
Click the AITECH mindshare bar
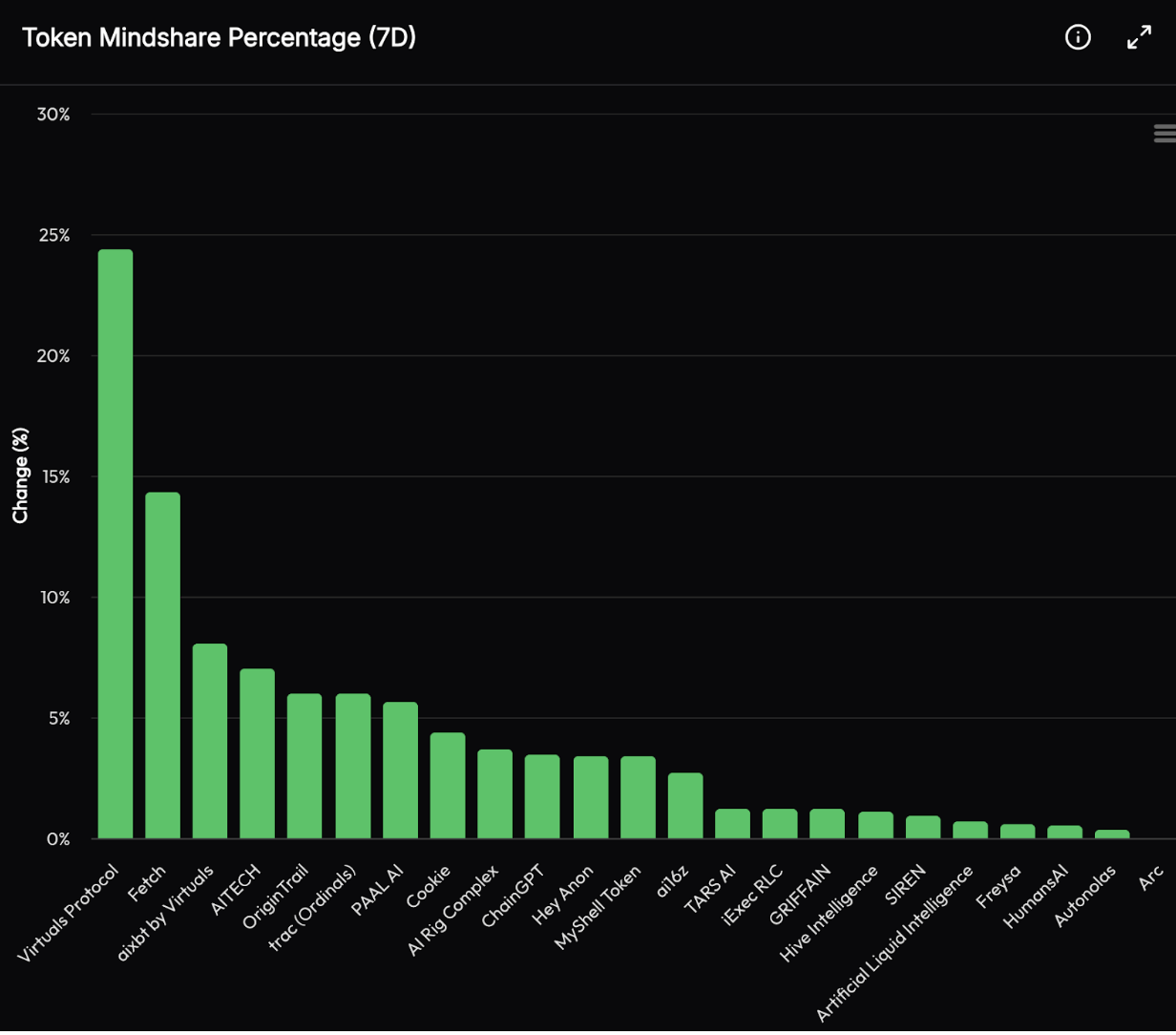coord(257,753)
